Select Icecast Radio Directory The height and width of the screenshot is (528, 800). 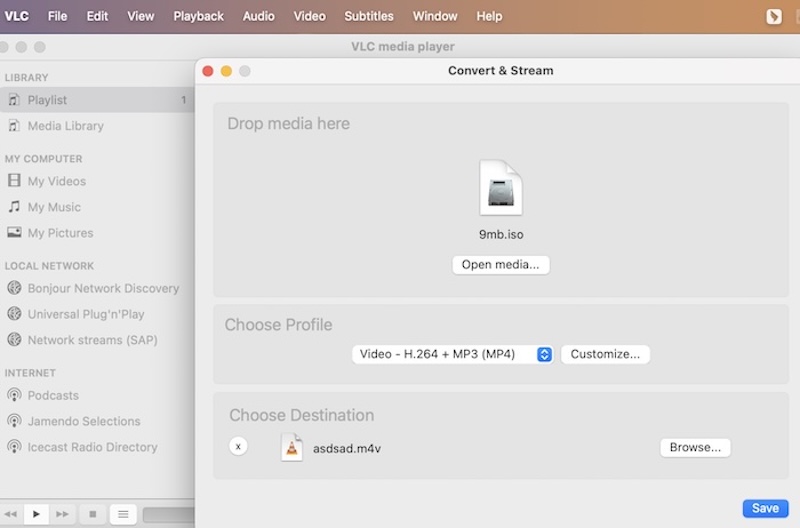tap(92, 447)
